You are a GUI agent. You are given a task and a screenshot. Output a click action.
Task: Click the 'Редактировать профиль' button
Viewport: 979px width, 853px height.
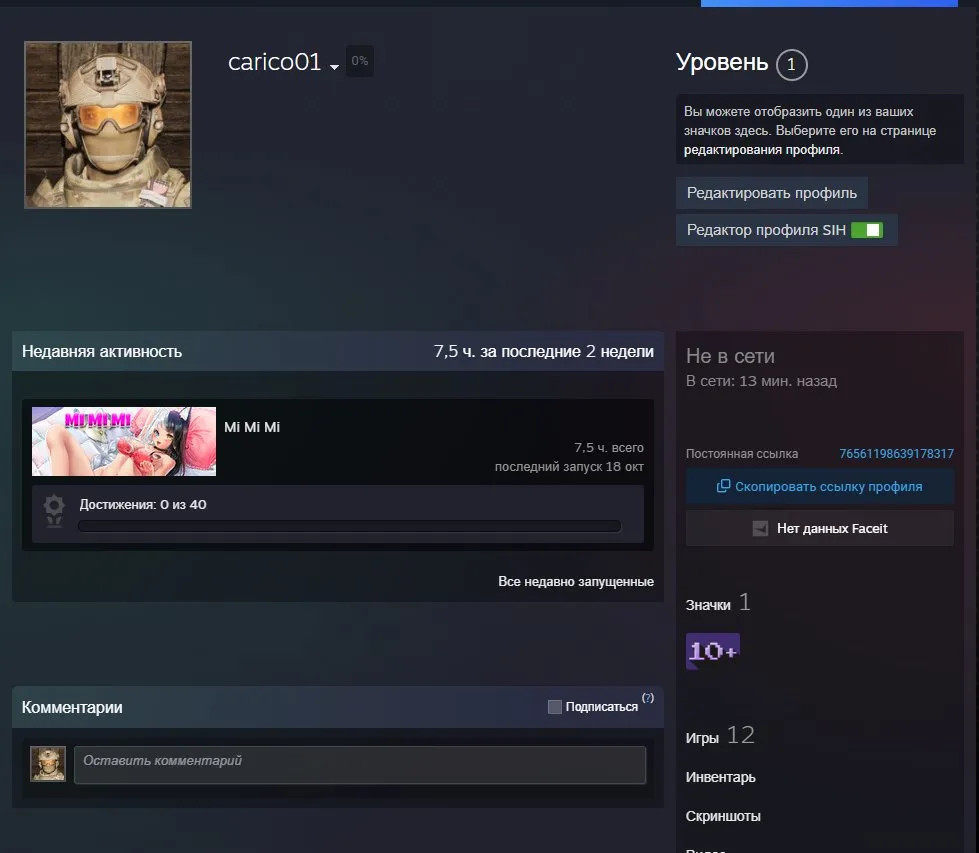(x=772, y=193)
